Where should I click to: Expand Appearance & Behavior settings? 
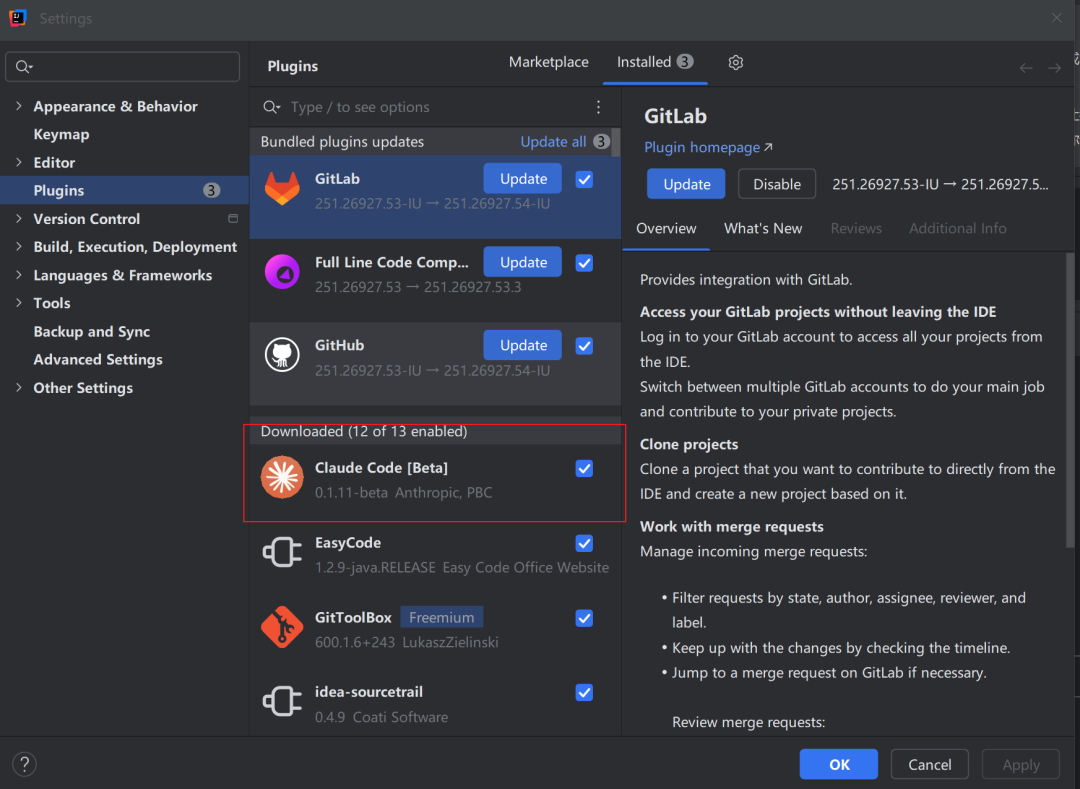19,106
